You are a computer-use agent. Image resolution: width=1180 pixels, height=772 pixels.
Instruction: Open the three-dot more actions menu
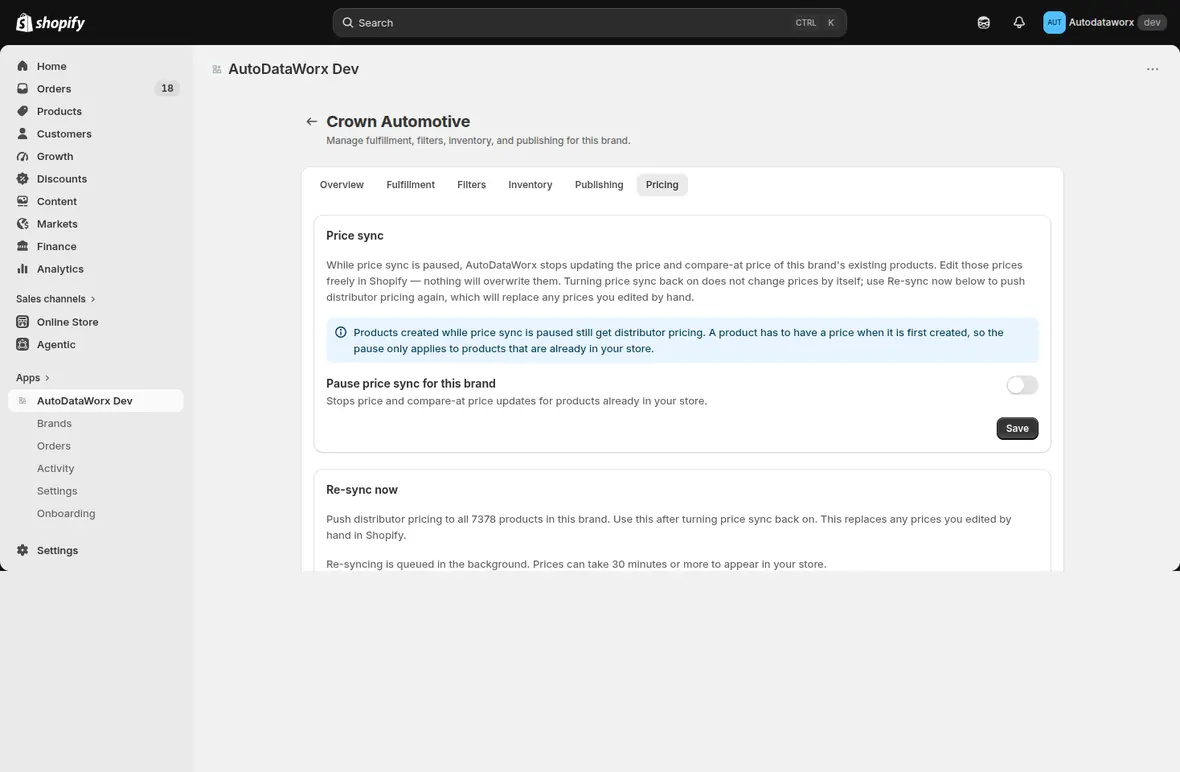[x=1152, y=69]
